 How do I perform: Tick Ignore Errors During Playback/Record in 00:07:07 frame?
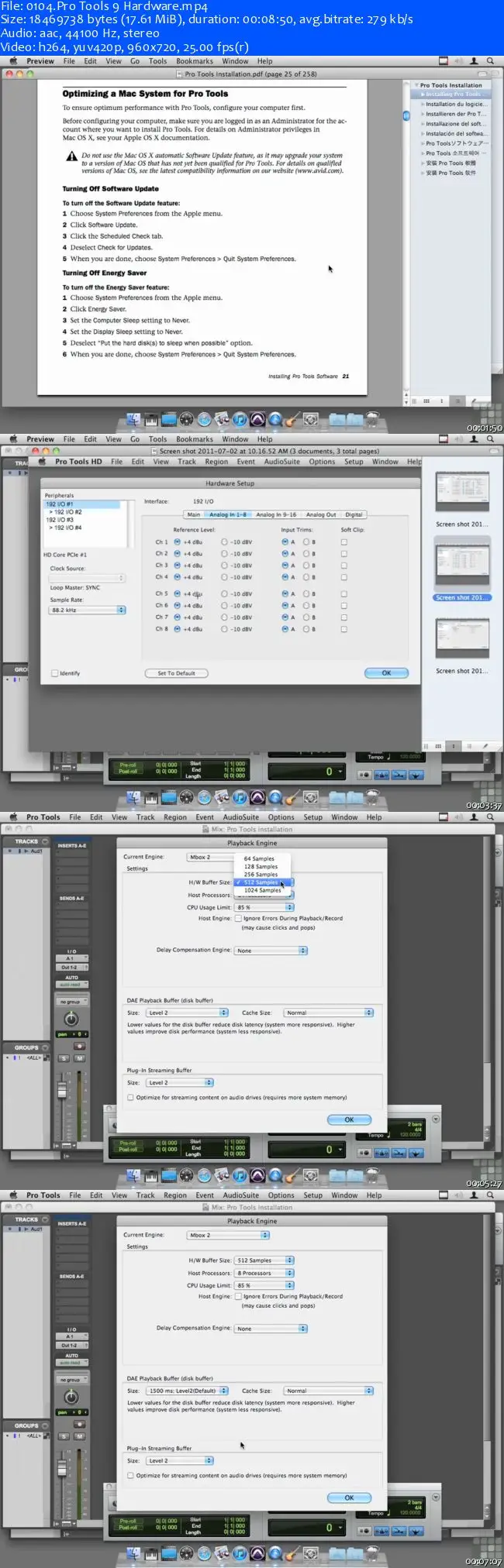238,1296
